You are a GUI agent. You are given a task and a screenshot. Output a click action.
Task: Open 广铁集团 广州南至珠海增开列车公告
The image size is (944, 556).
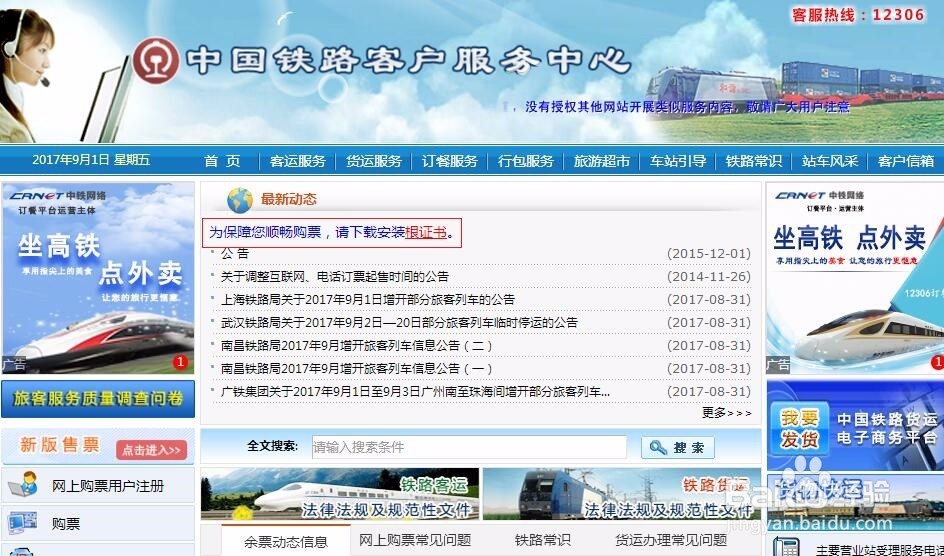click(415, 391)
